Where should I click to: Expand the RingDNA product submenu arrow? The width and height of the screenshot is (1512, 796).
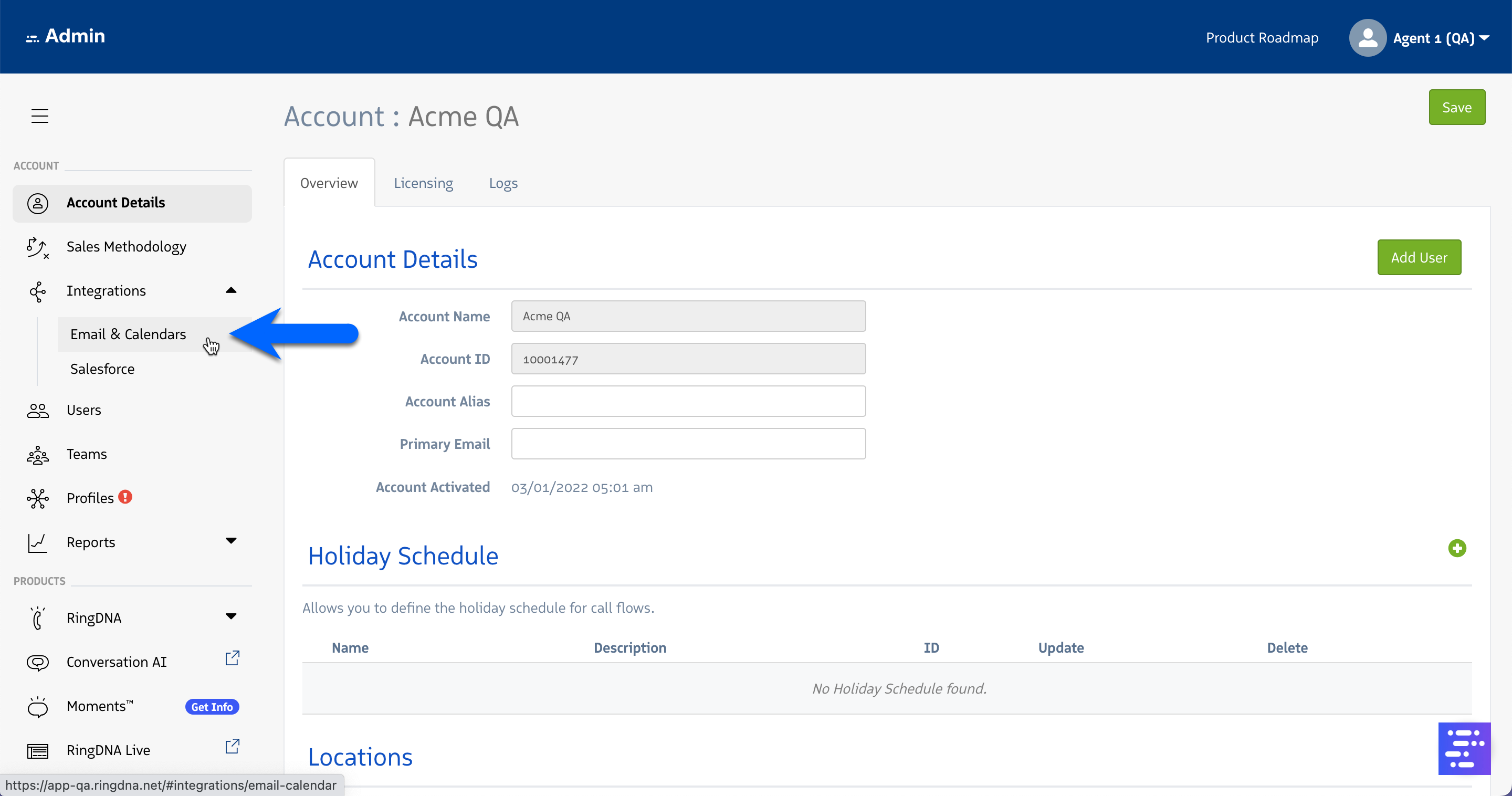point(231,616)
